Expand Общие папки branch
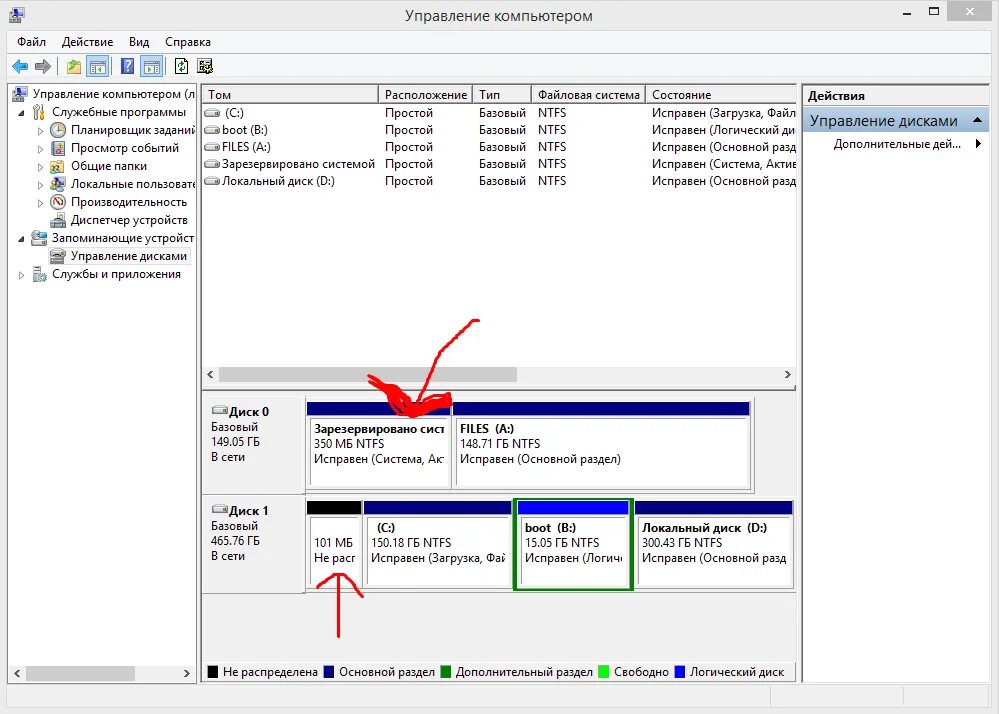Screen dimensions: 999x714 40,166
